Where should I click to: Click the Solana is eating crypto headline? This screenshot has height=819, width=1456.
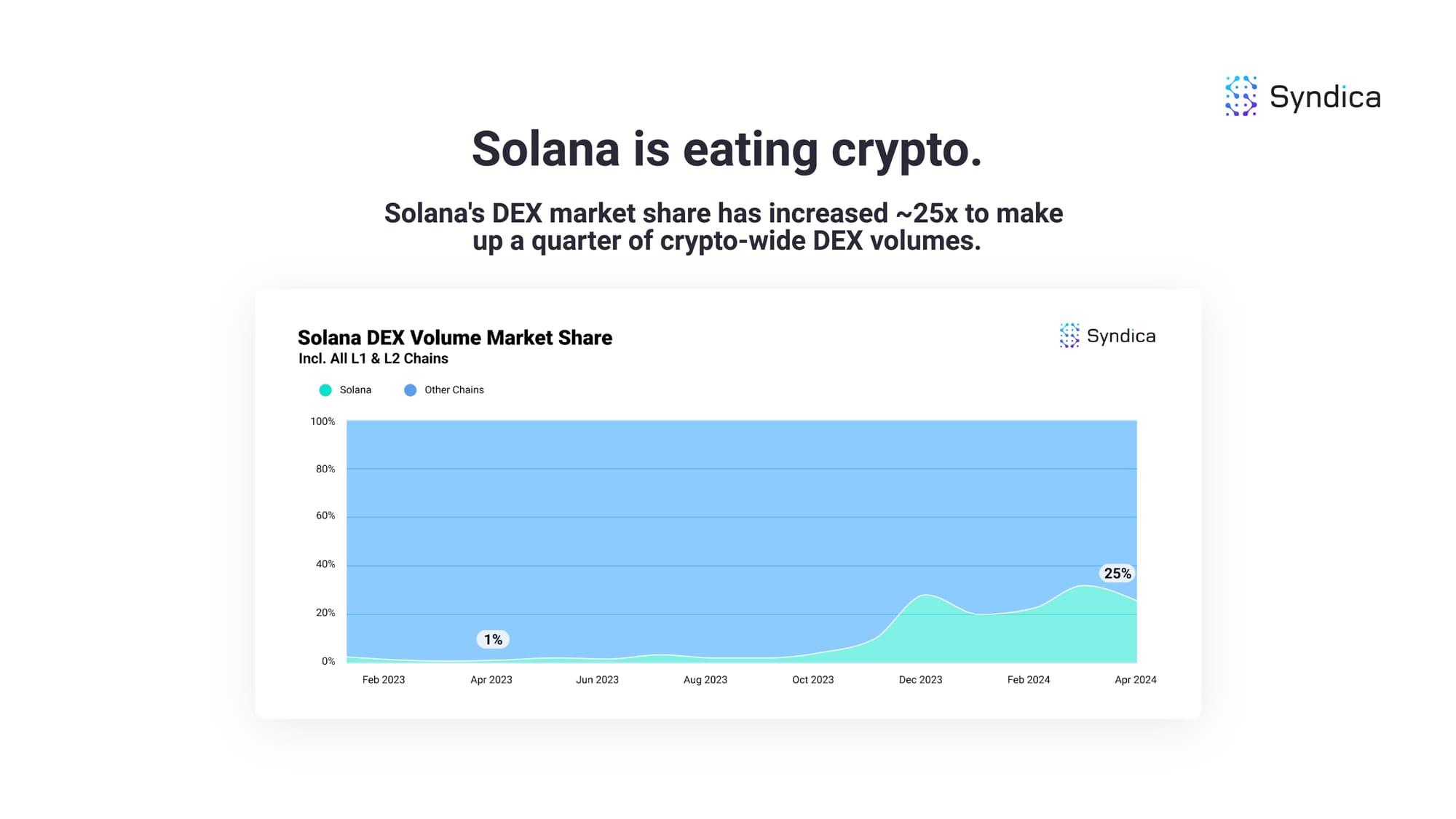coord(727,150)
